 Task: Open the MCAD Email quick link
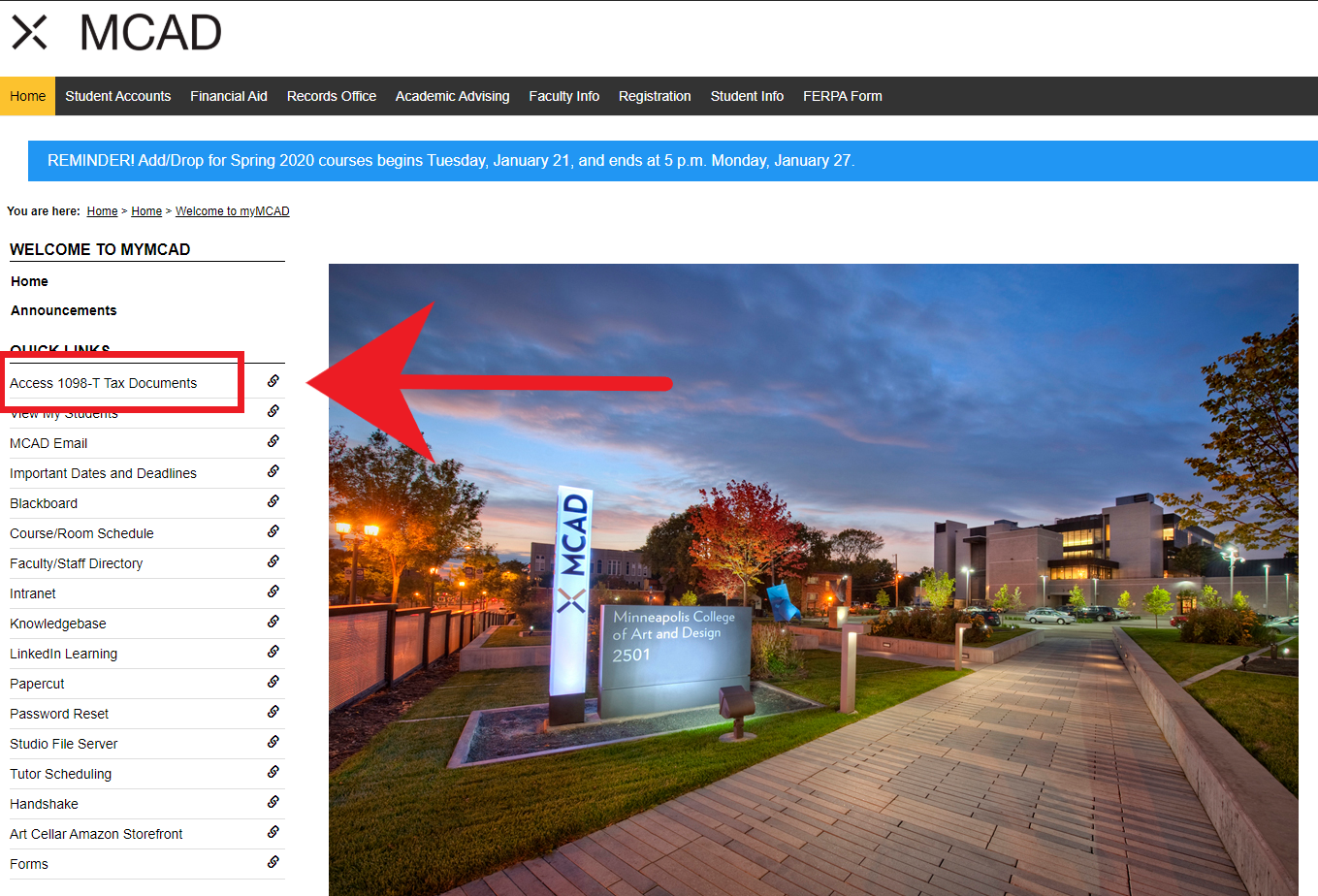pyautogui.click(x=48, y=443)
